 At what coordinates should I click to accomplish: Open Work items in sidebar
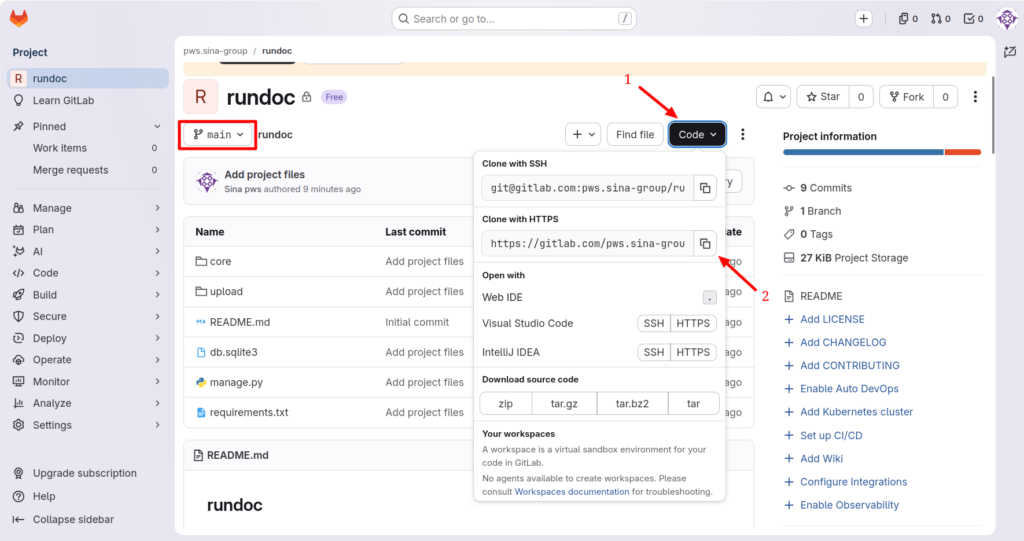click(87, 148)
